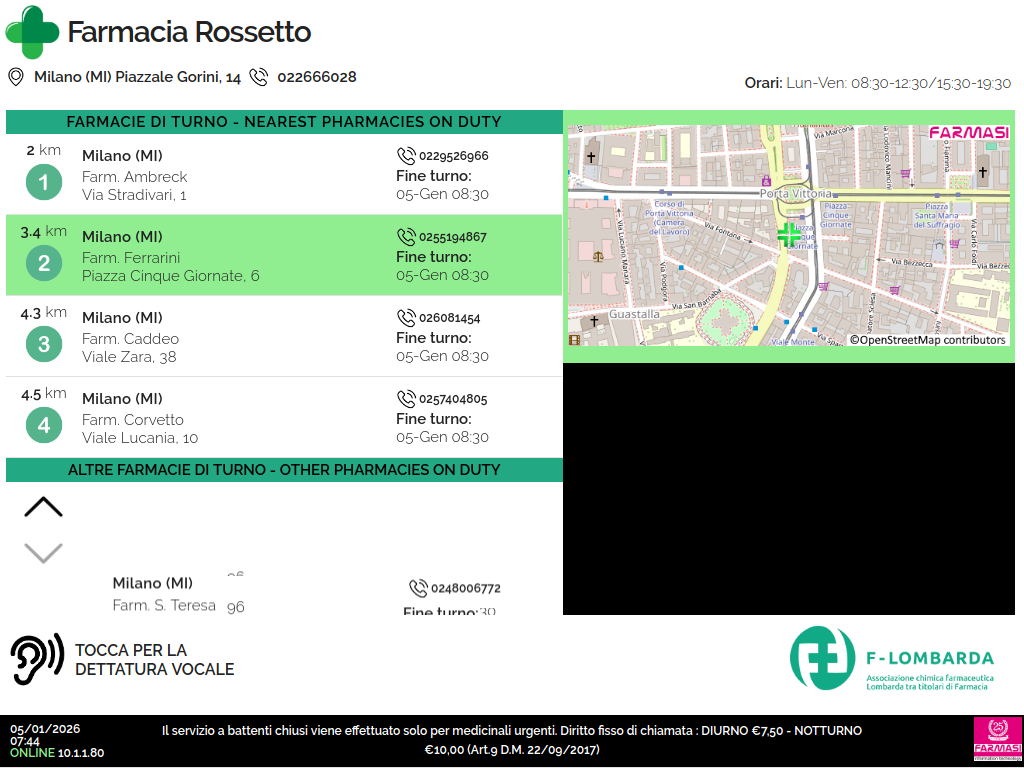This screenshot has height=768, width=1024.
Task: Click phone icon beside 0229526966
Action: pyautogui.click(x=406, y=156)
